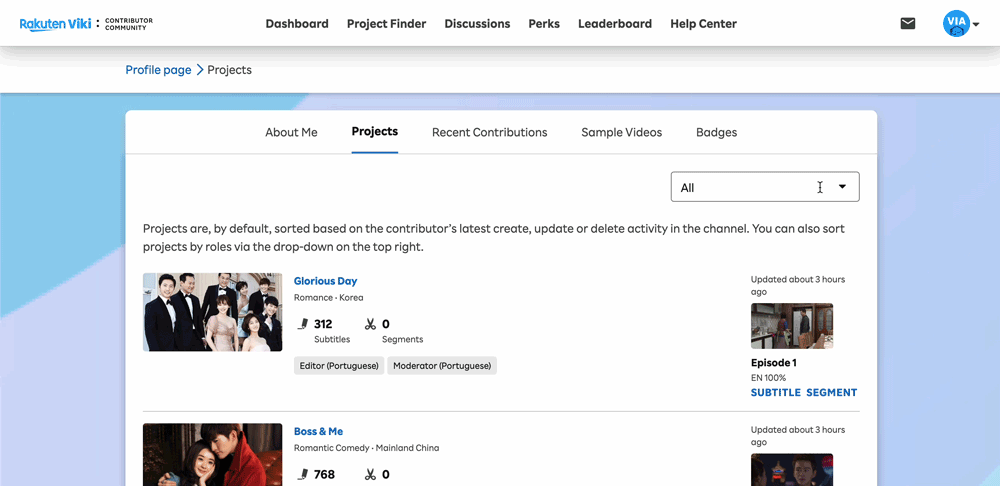Click the dropdown arrow in the All filter

(842, 187)
